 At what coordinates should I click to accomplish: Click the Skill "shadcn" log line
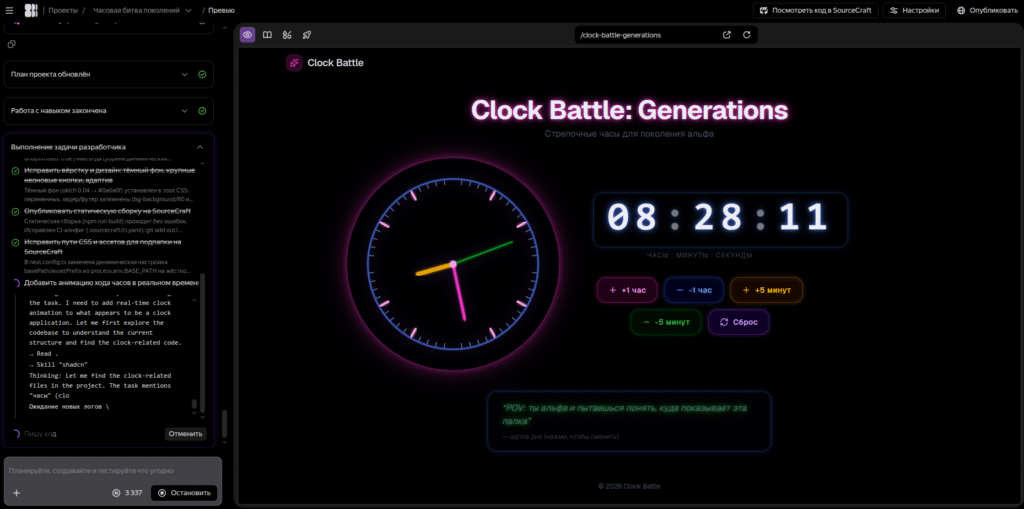click(58, 364)
